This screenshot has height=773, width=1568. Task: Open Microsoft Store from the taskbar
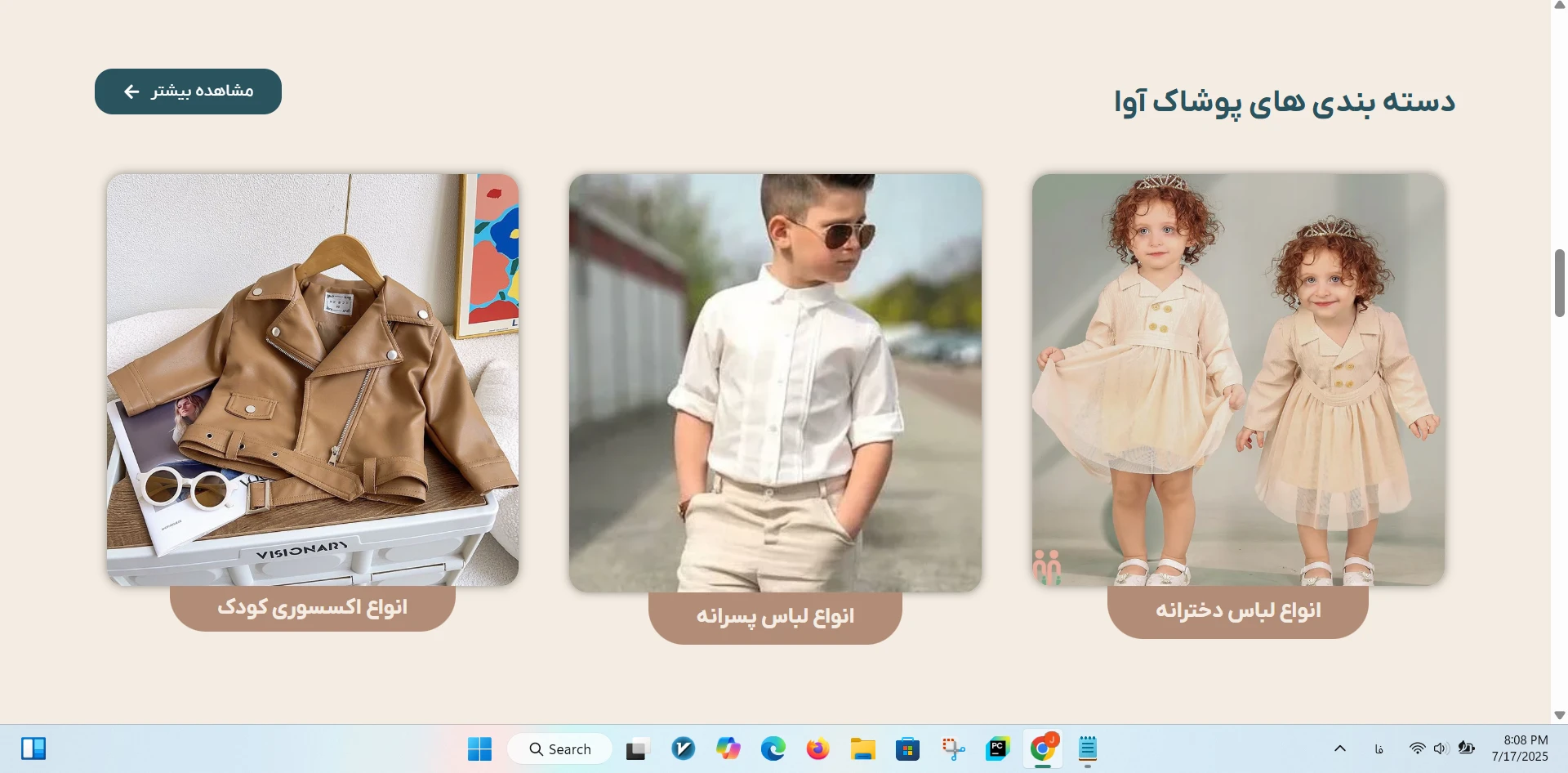(x=907, y=748)
